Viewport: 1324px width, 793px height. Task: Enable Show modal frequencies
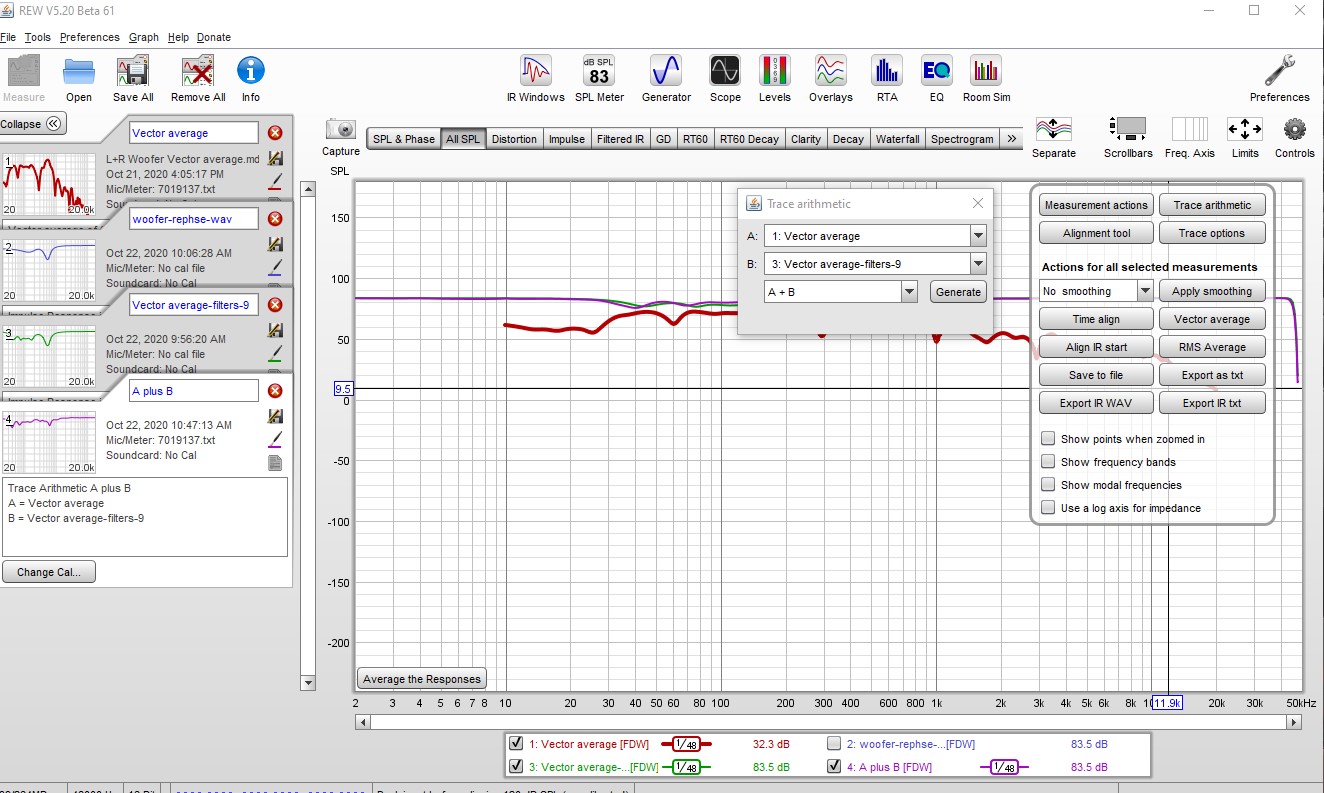1048,485
